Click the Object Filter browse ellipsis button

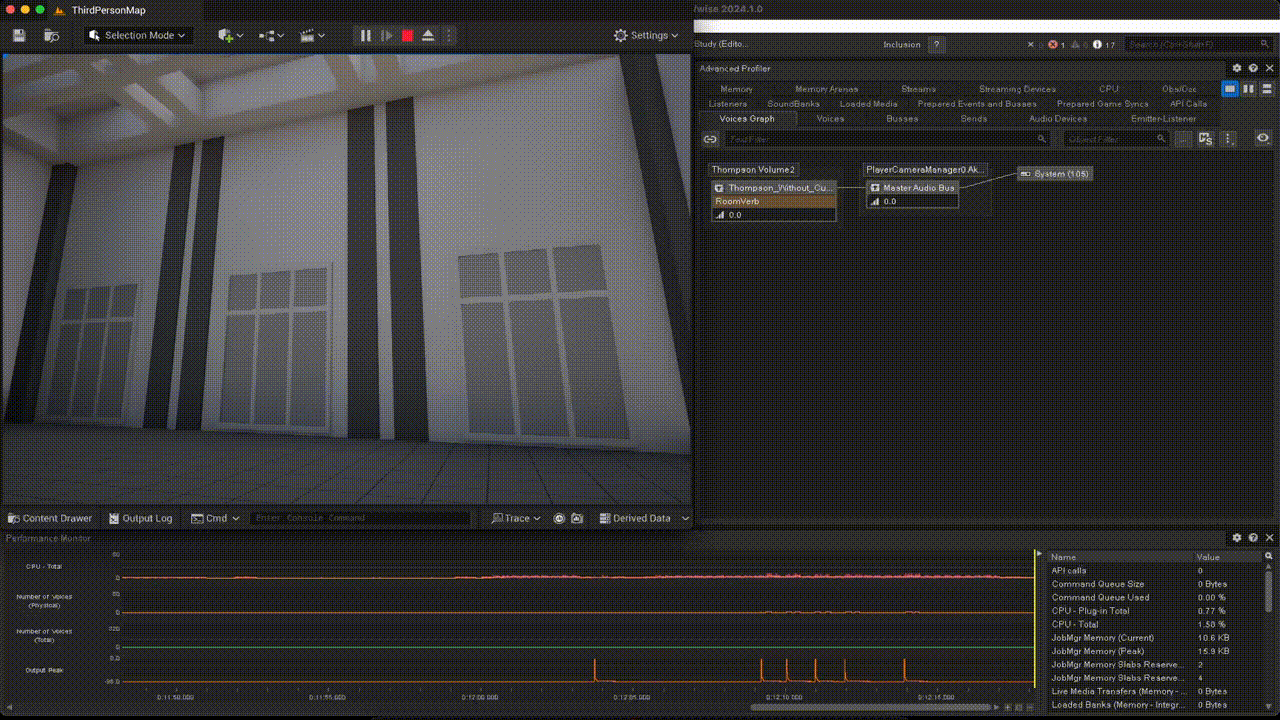(x=1184, y=139)
